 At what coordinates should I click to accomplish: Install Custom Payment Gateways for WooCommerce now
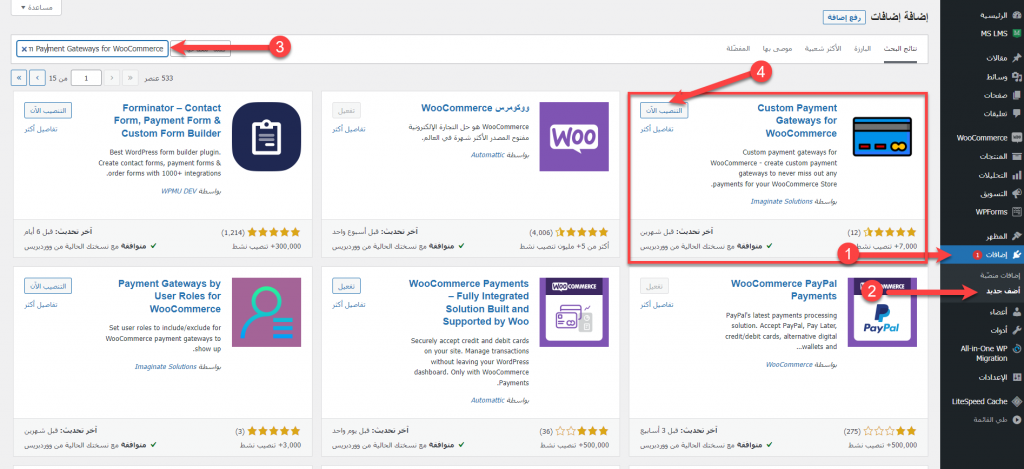tap(664, 110)
